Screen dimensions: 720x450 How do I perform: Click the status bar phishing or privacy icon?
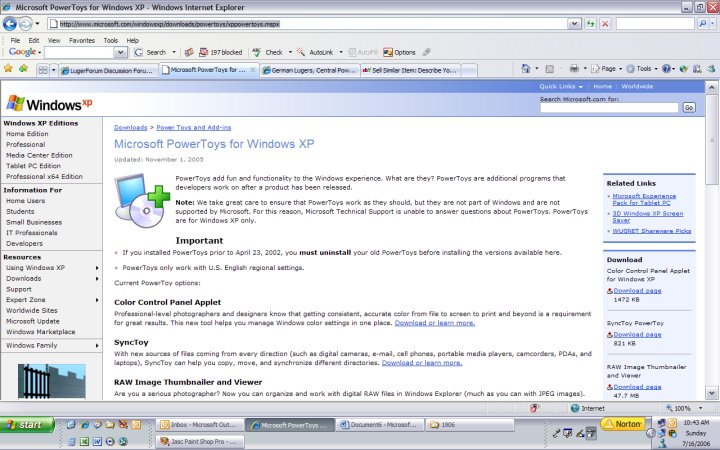[534, 408]
